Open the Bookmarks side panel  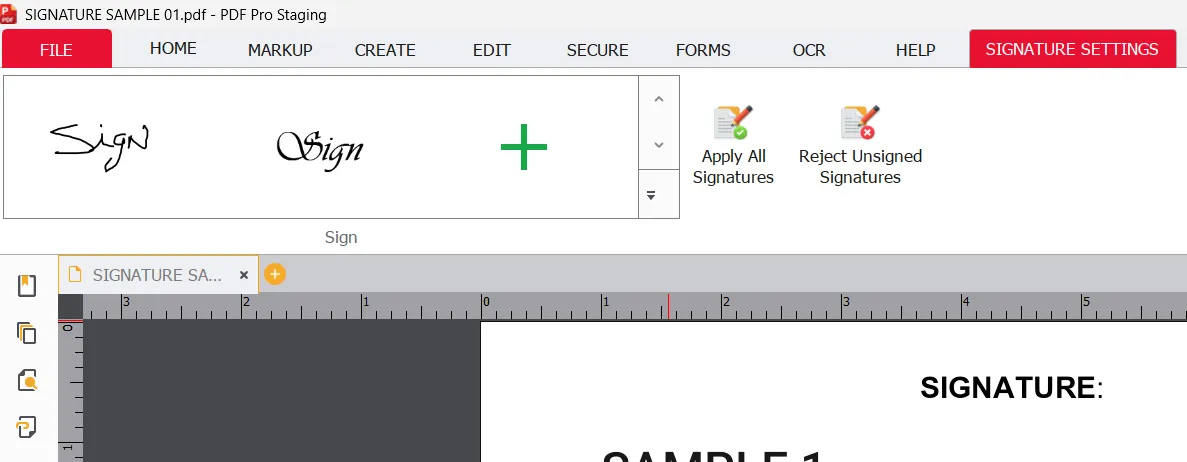tap(27, 285)
